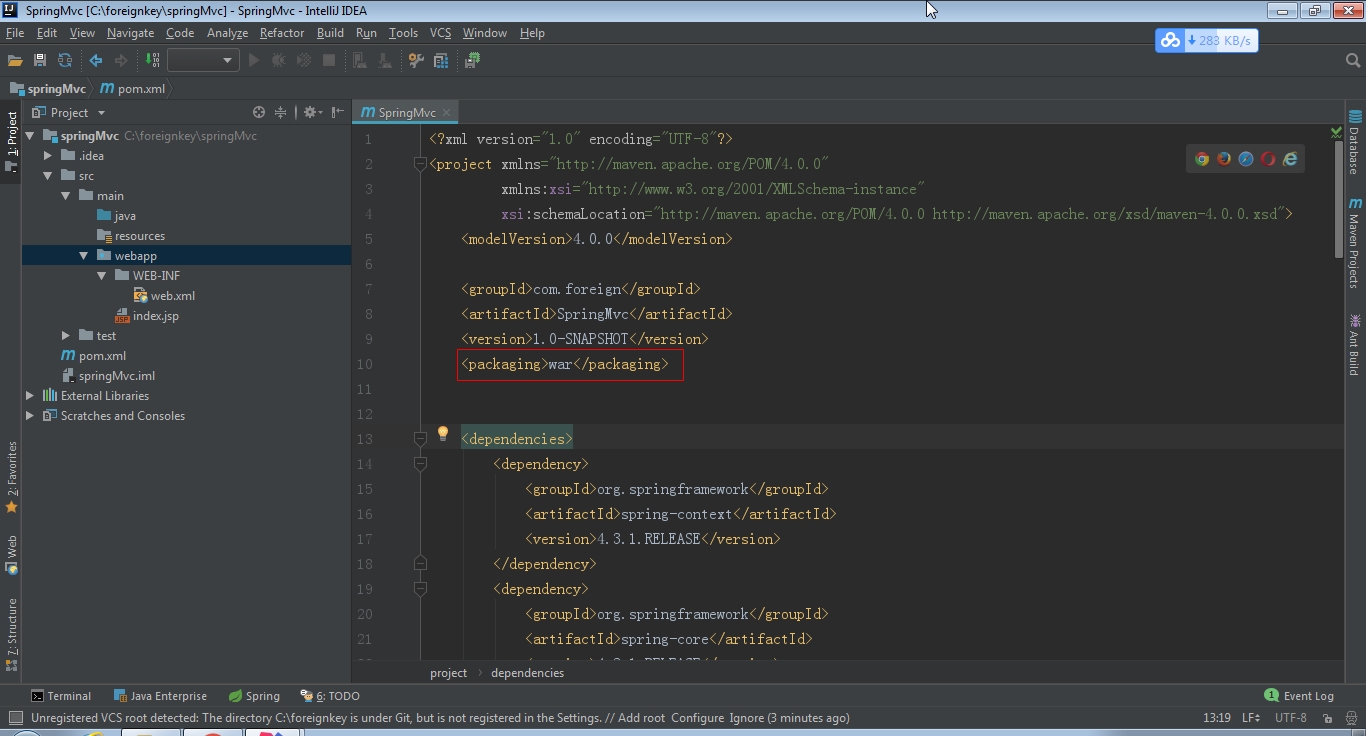The height and width of the screenshot is (736, 1366).
Task: Collapse the webapp folder arrow
Action: (x=84, y=256)
